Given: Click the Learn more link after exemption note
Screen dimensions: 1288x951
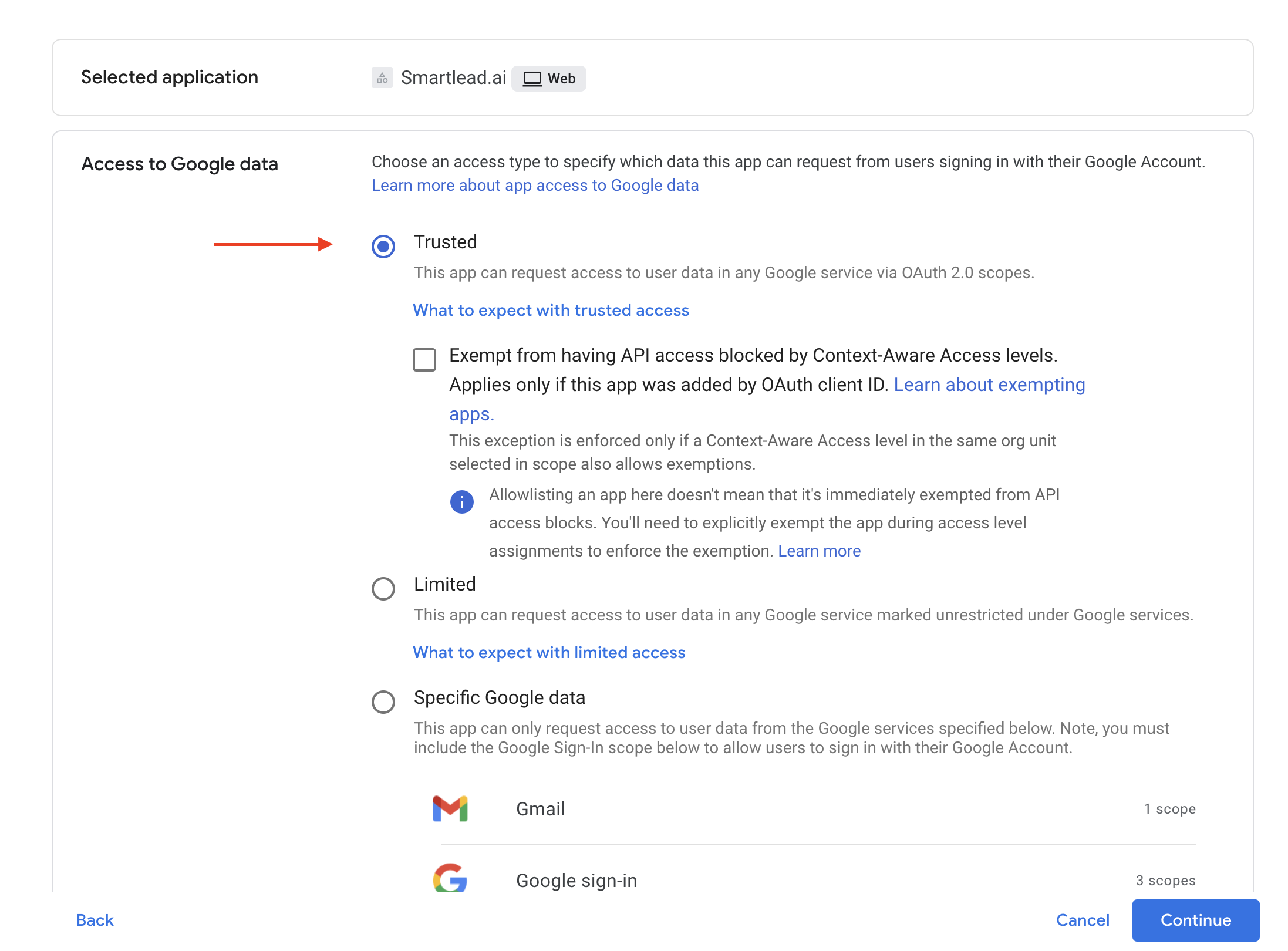Looking at the screenshot, I should tap(819, 551).
